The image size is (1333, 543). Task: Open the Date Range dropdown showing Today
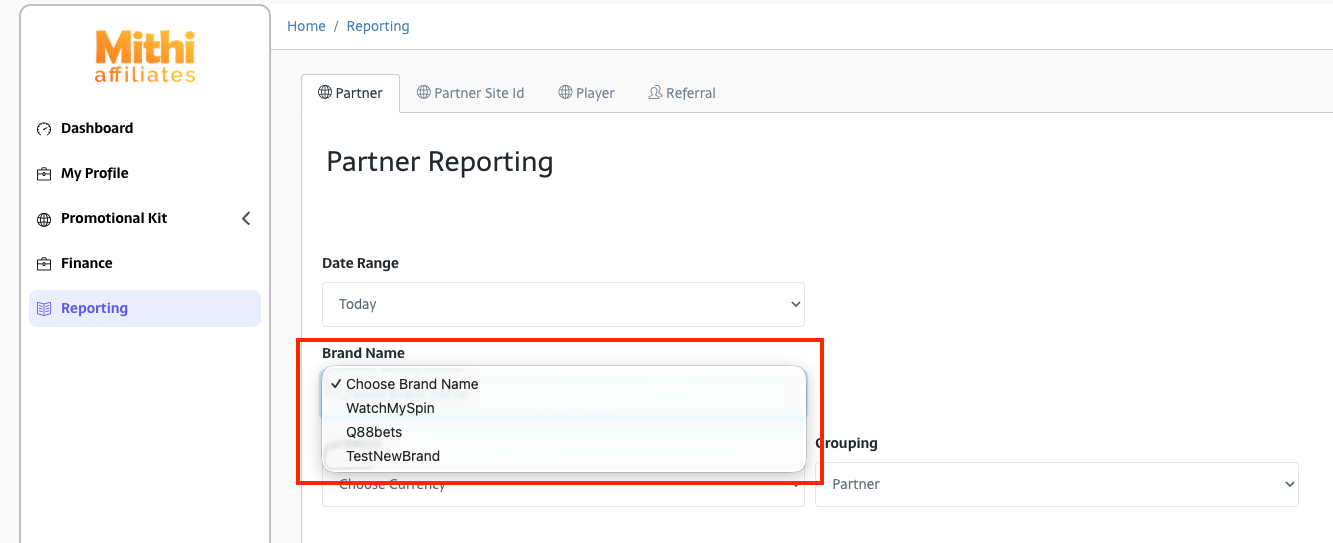point(563,304)
